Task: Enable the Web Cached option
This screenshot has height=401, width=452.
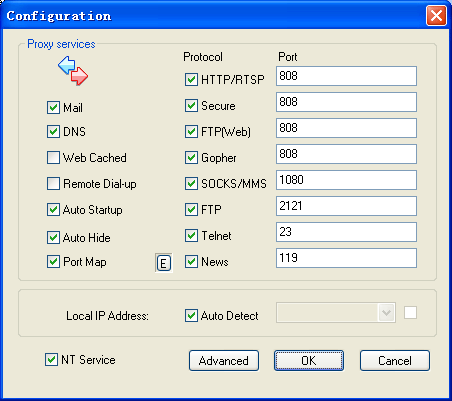Action: pos(53,157)
